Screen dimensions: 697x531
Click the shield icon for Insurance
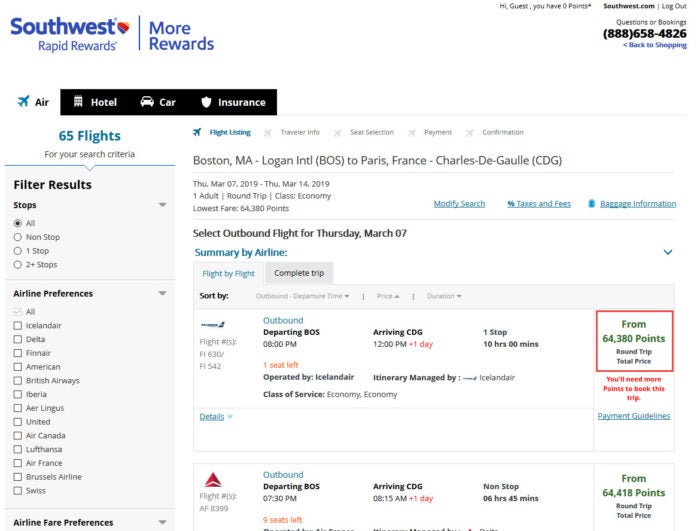206,102
